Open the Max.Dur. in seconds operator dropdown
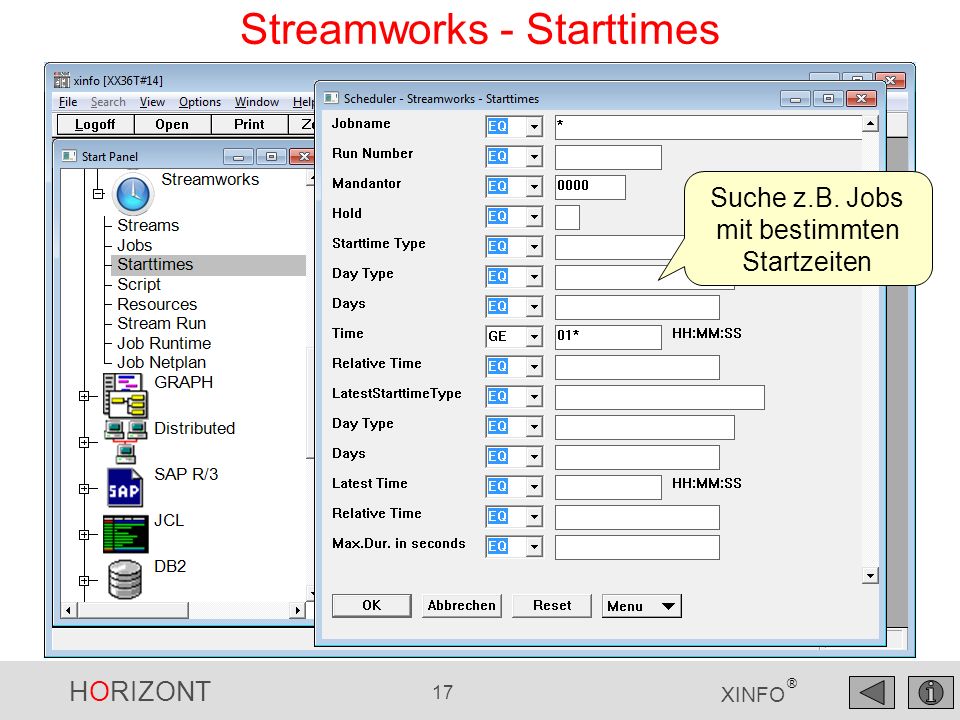Image resolution: width=960 pixels, height=720 pixels. coord(534,547)
